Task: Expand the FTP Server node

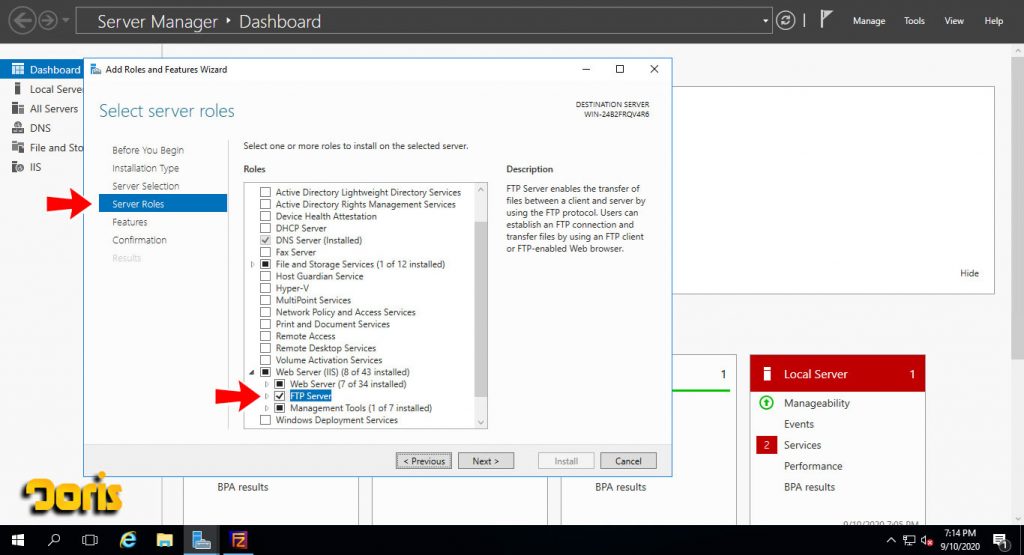Action: pos(266,396)
